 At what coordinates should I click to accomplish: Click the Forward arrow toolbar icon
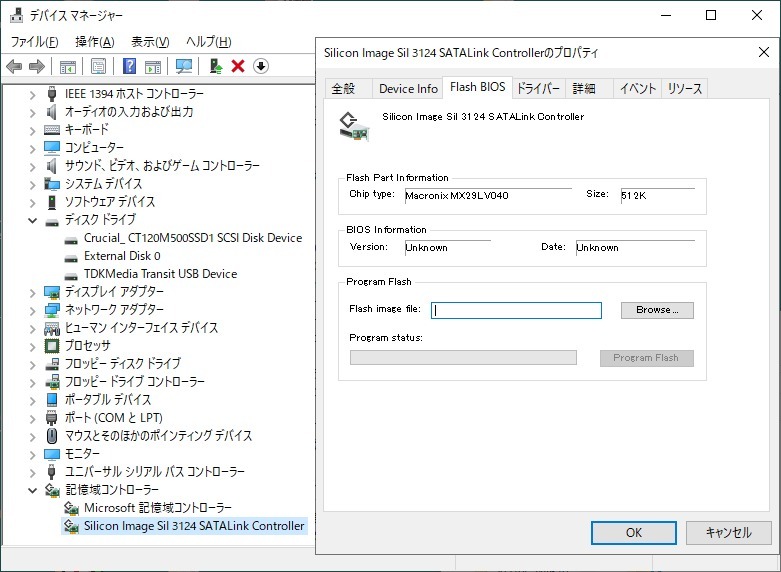click(x=37, y=66)
